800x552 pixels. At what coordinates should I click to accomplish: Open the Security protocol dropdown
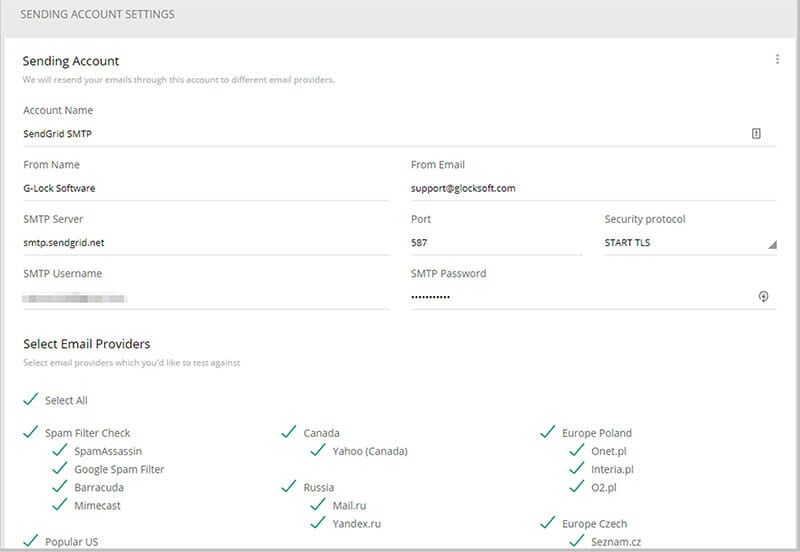click(x=690, y=243)
